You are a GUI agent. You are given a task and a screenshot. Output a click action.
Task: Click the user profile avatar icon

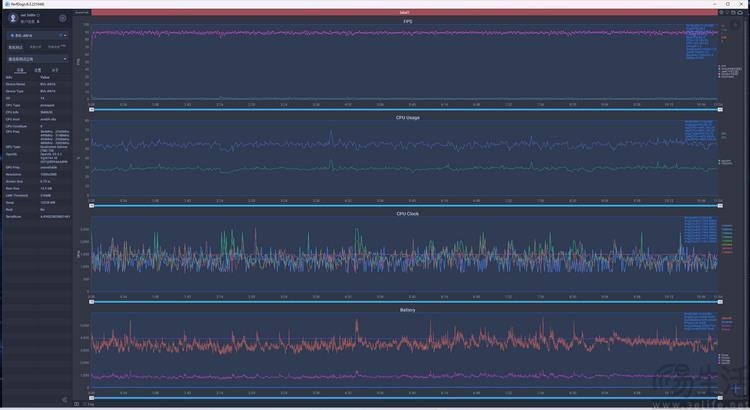click(x=13, y=18)
